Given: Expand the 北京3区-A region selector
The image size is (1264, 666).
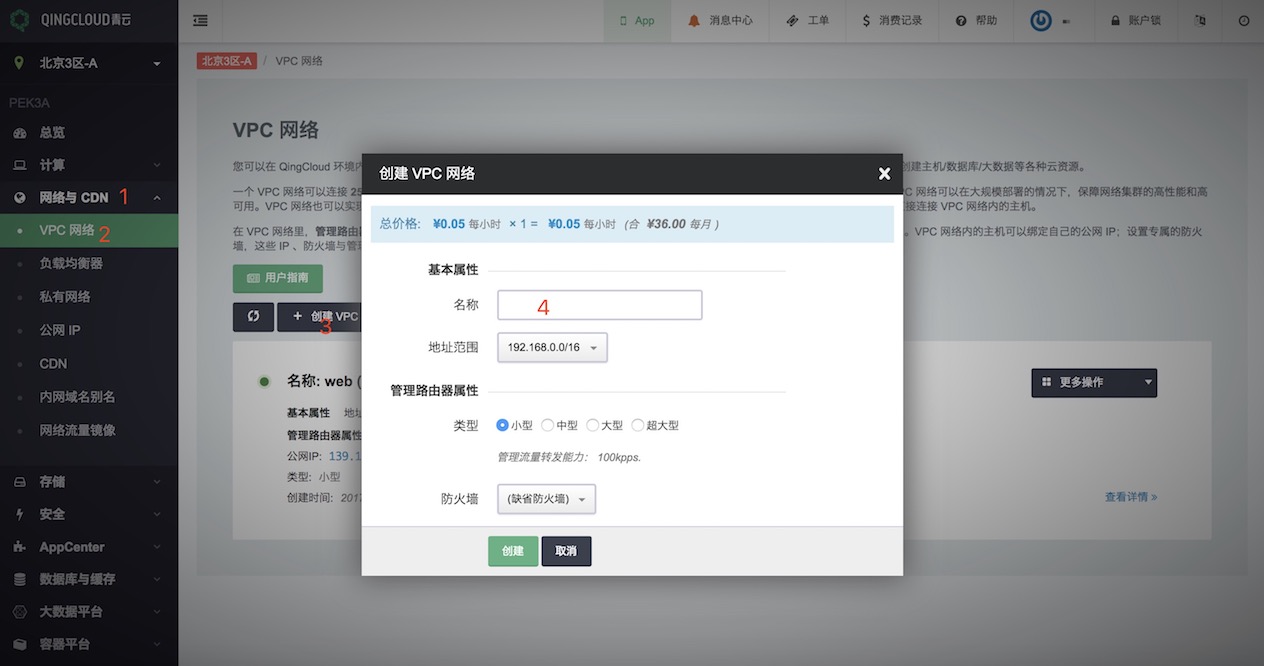Looking at the screenshot, I should tap(88, 63).
